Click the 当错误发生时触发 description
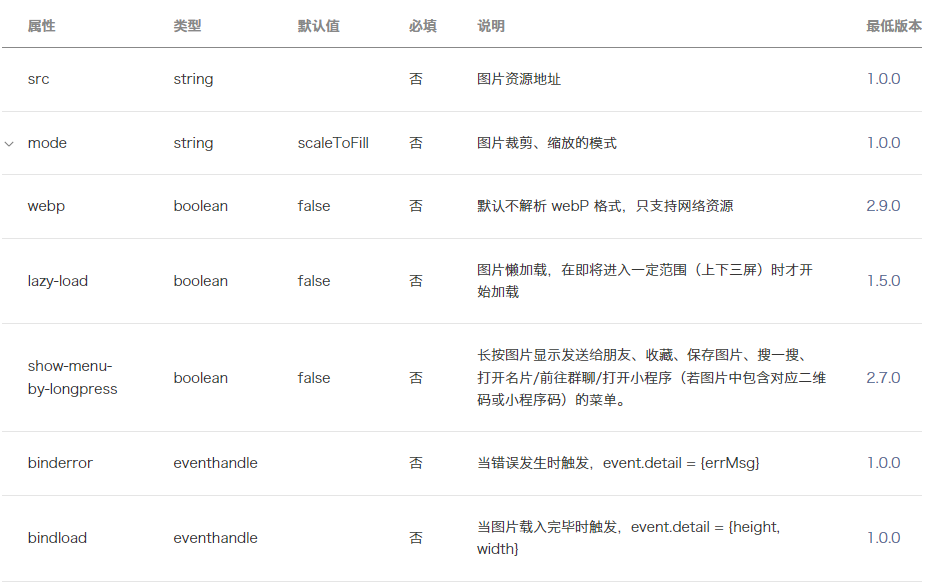The width and height of the screenshot is (934, 584). coord(618,463)
